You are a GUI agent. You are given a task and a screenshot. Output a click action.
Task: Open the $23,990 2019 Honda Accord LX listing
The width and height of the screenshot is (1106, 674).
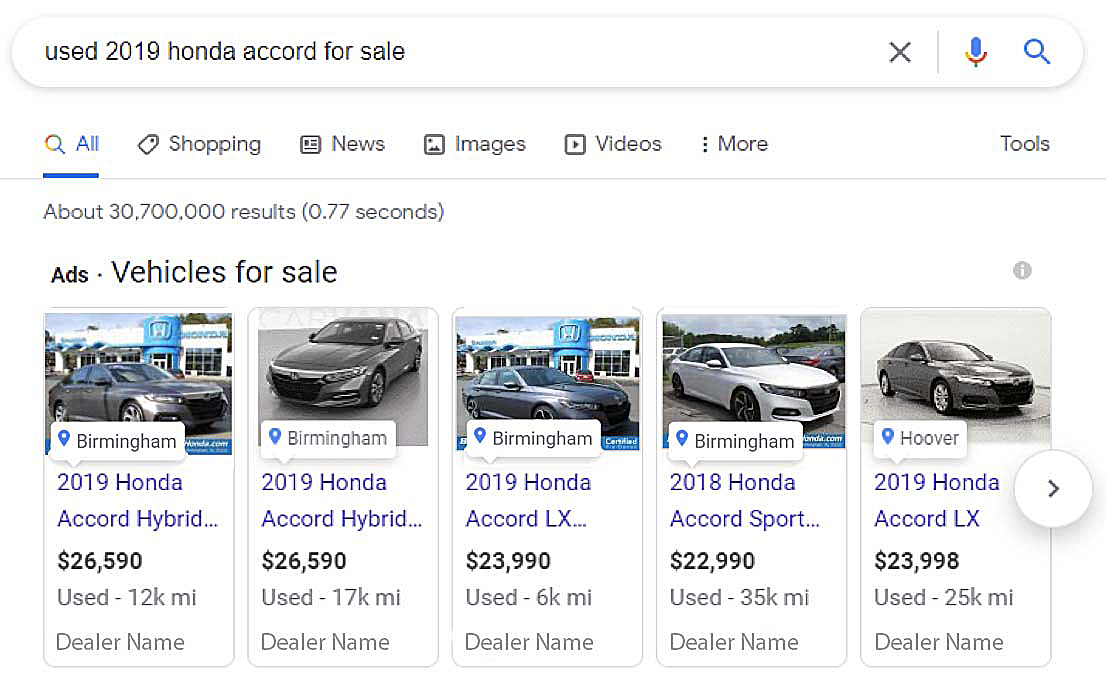[x=527, y=500]
